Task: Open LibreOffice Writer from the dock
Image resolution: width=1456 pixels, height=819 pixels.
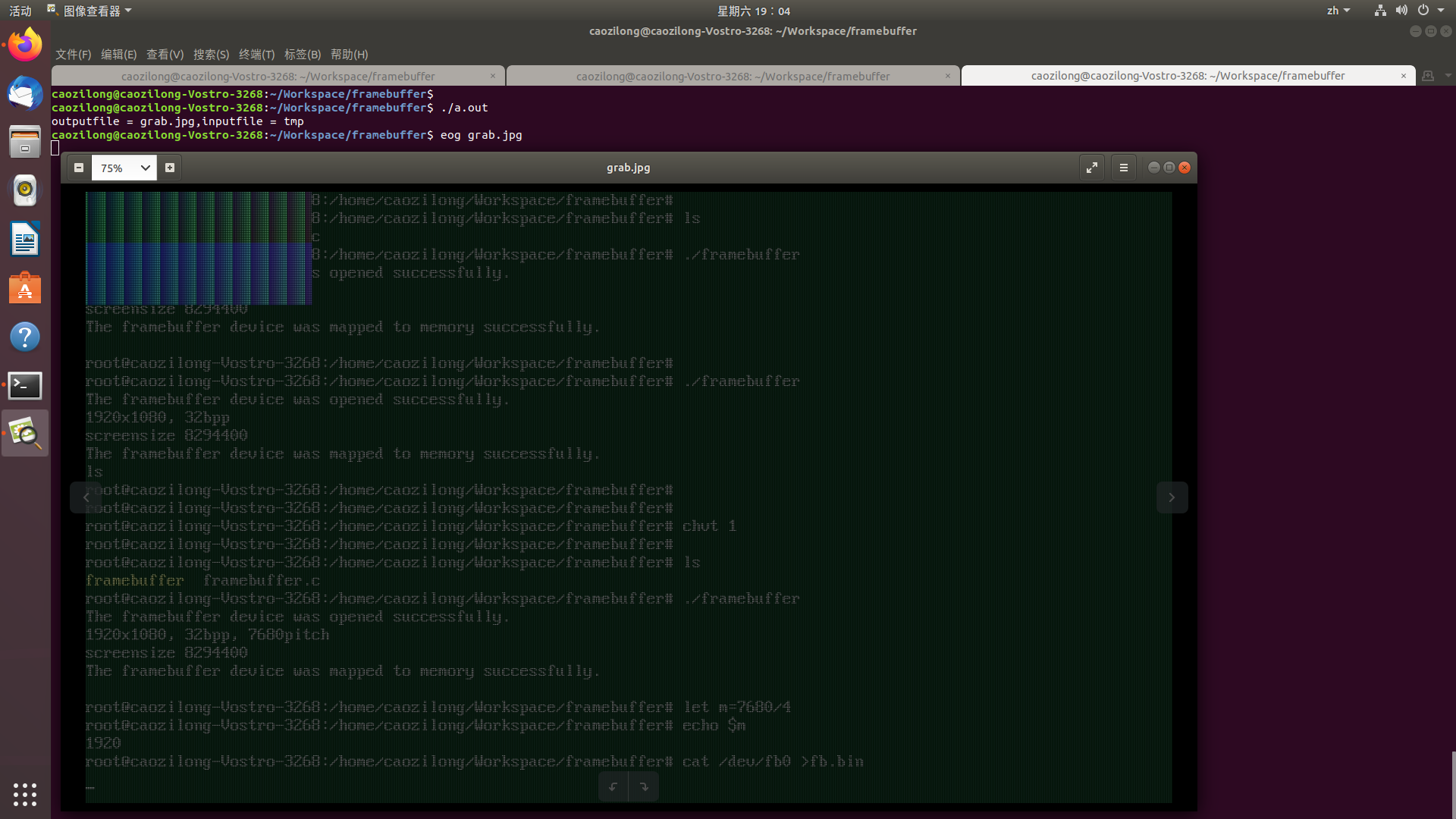Action: click(x=25, y=239)
